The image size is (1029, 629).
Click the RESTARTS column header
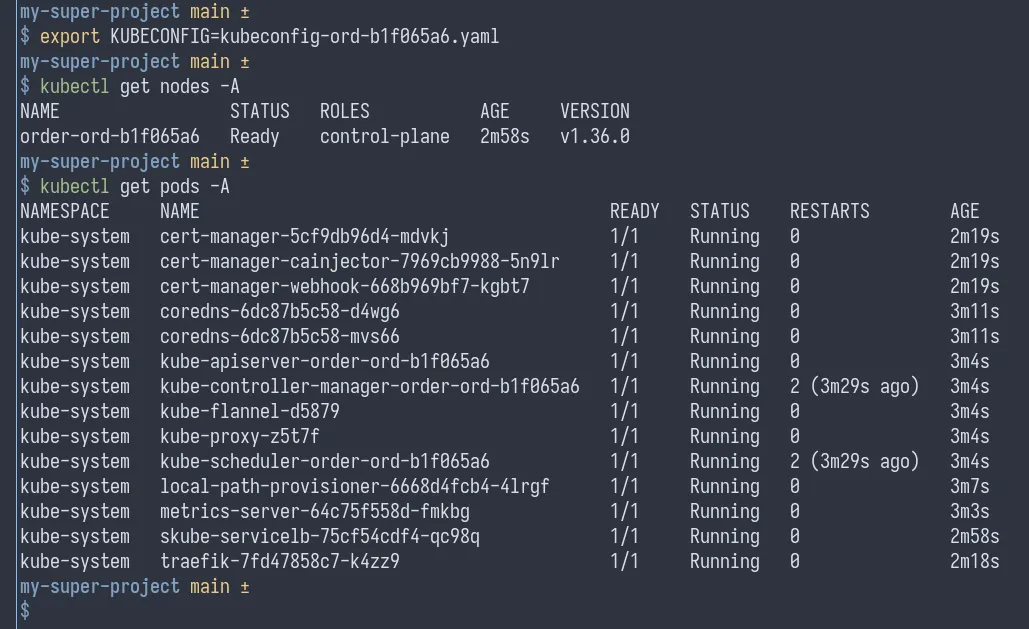830,211
